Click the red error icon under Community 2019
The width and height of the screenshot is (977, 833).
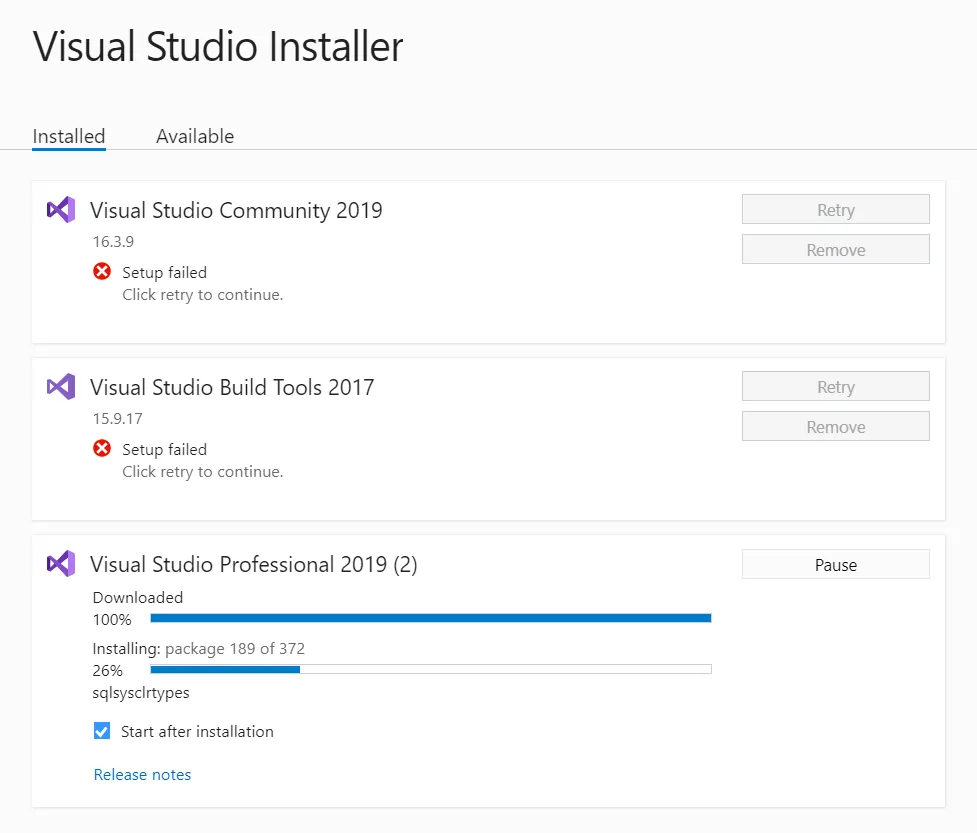pyautogui.click(x=102, y=271)
